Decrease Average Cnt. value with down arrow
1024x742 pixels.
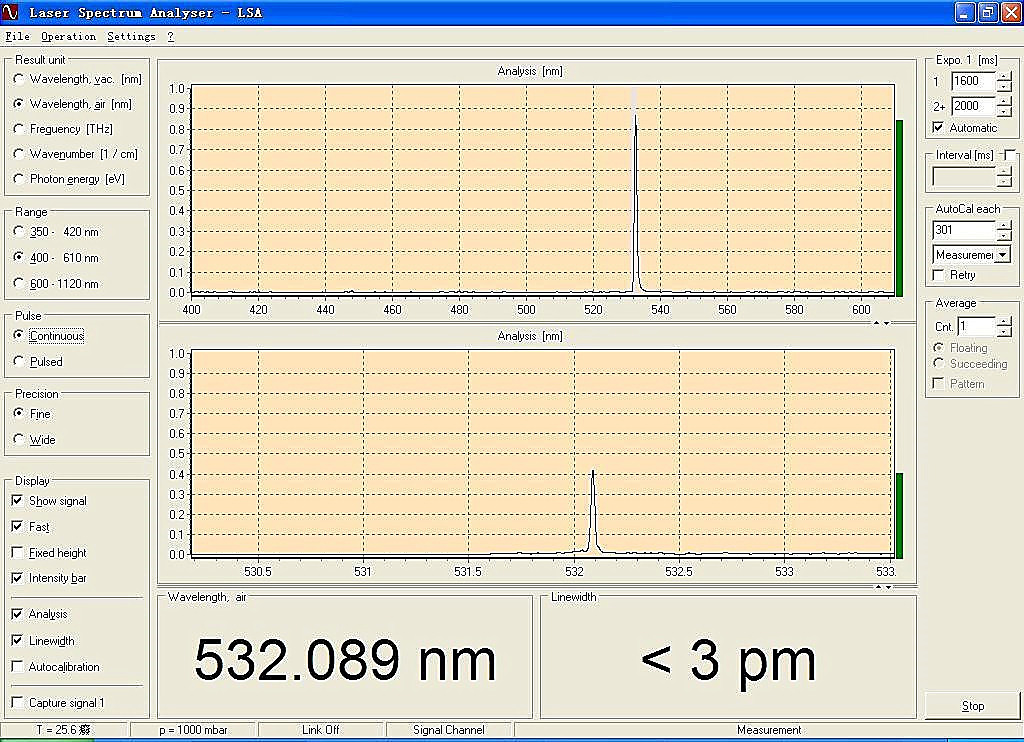[x=1004, y=332]
